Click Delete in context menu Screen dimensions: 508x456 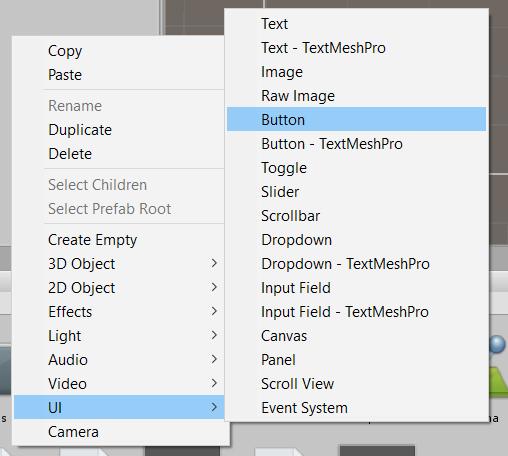[119, 154]
